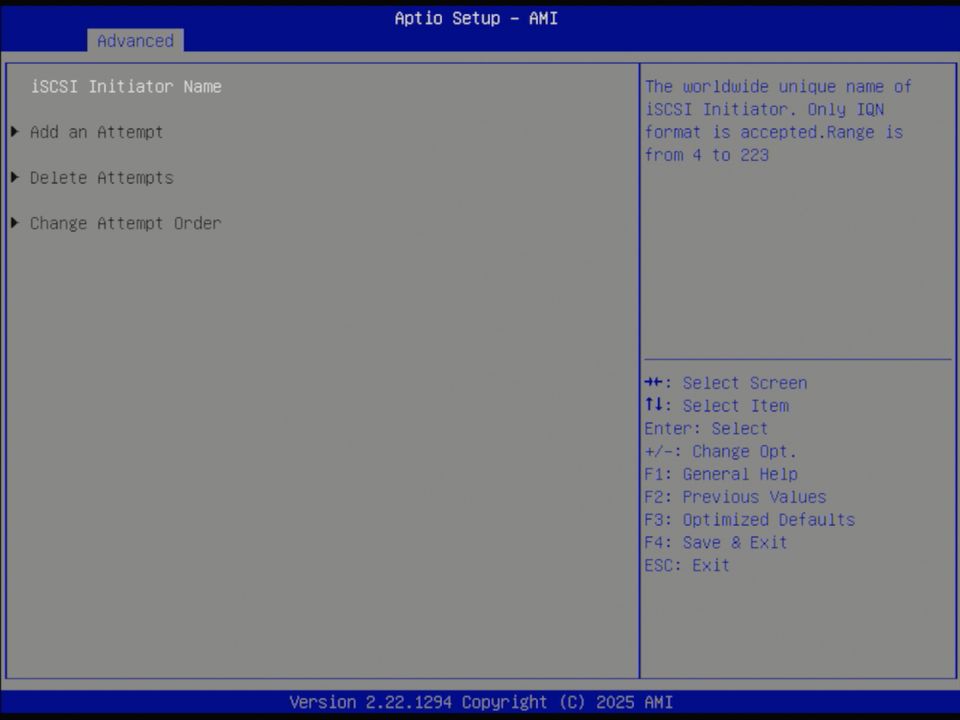Screen dimensions: 960x720
Task: Expand the Delete Attempts submenu
Action: pyautogui.click(x=101, y=177)
